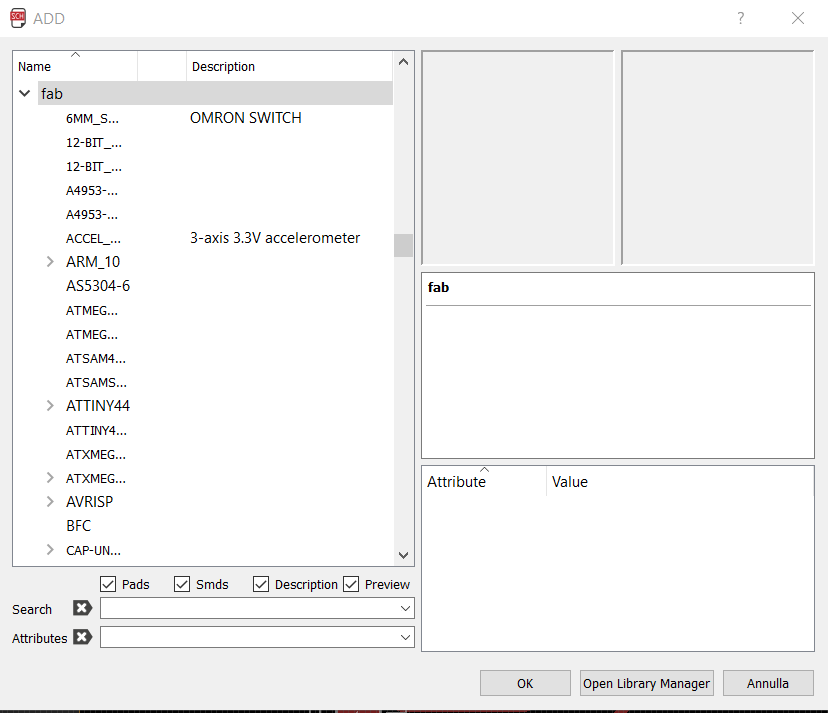Viewport: 828px width, 713px height.
Task: Uncheck the Description checkbox
Action: click(x=261, y=584)
